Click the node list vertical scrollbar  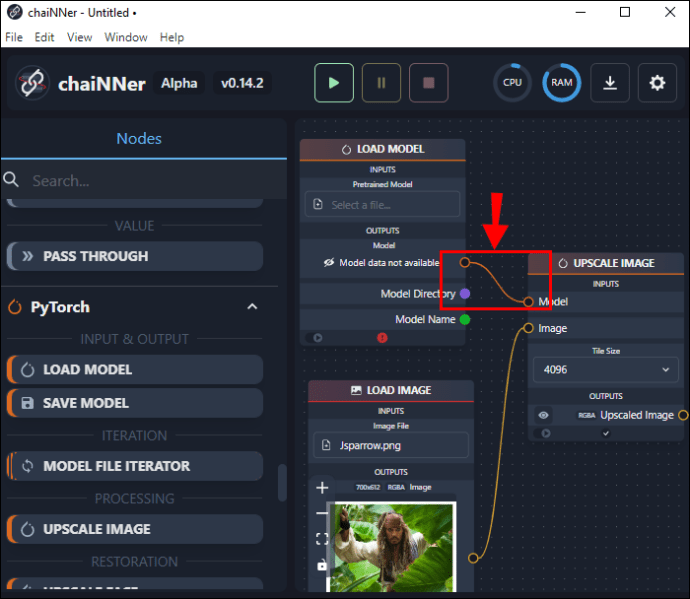tap(282, 483)
